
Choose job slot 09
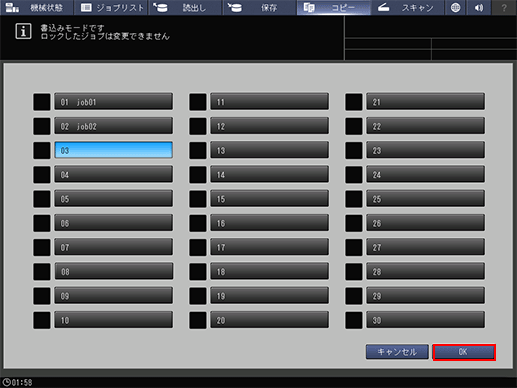(x=113, y=296)
